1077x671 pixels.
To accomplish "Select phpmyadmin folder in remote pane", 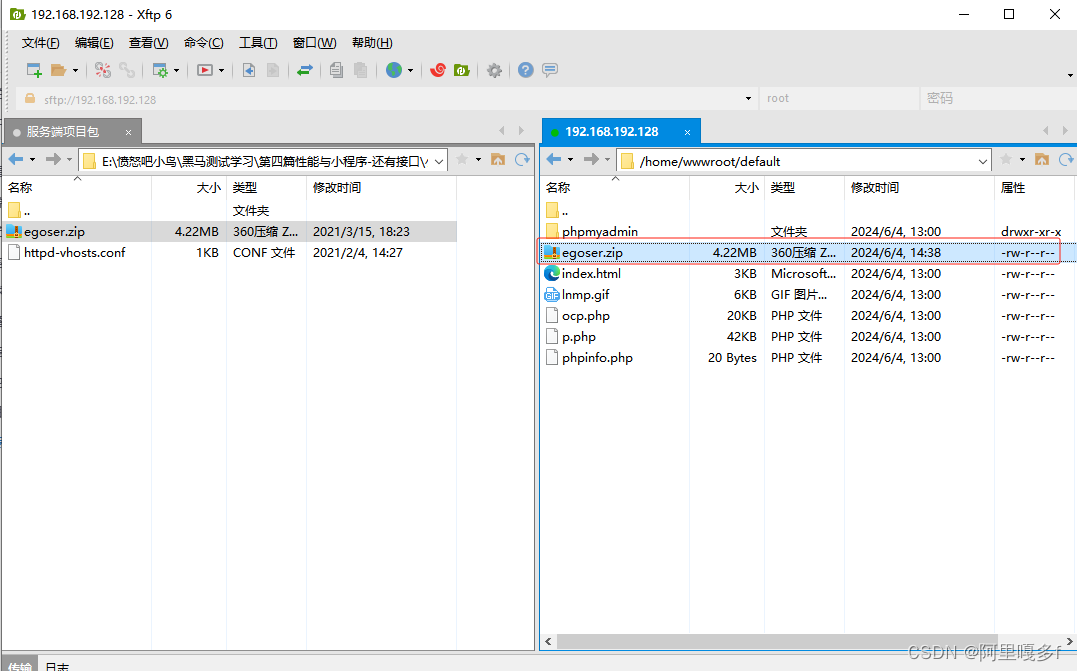I will 599,231.
